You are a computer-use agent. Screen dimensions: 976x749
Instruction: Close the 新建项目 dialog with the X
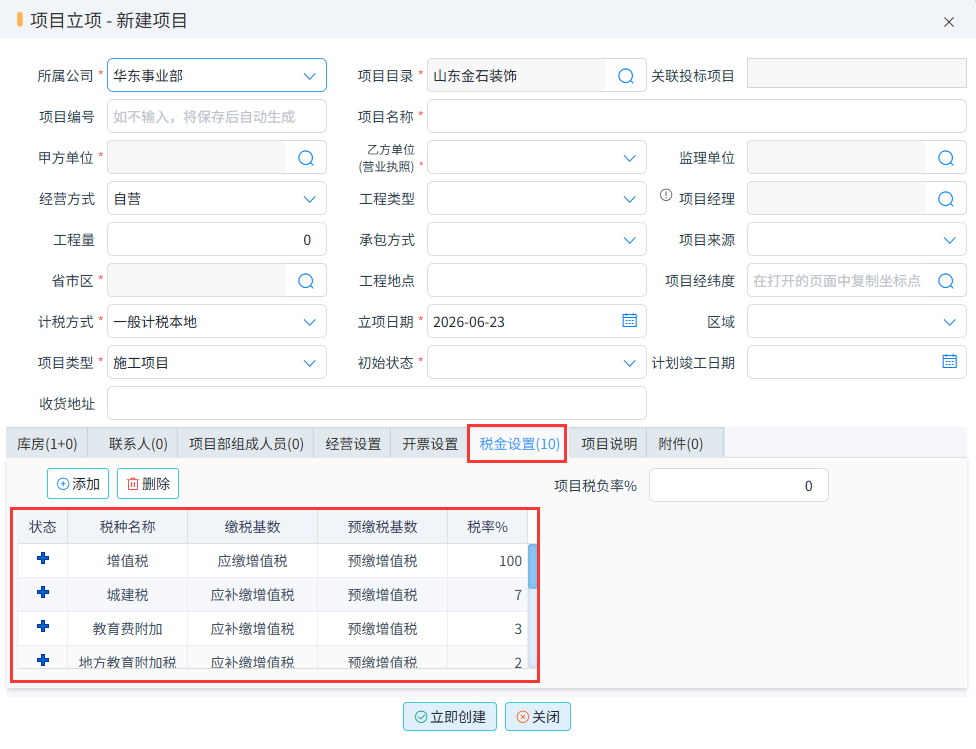pos(949,22)
